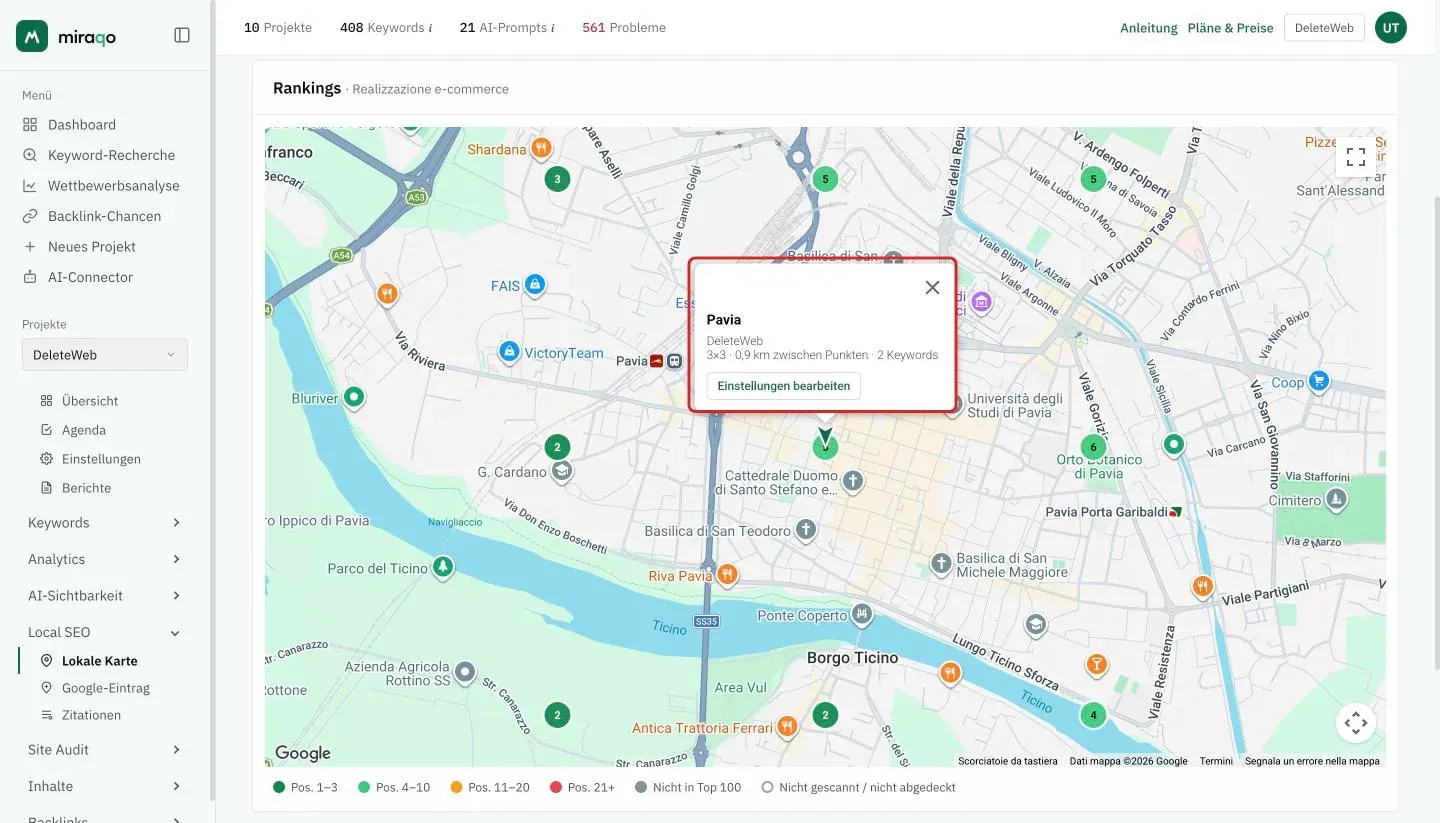This screenshot has width=1440, height=823.
Task: Open the Pläne & Preise link
Action: coord(1230,28)
